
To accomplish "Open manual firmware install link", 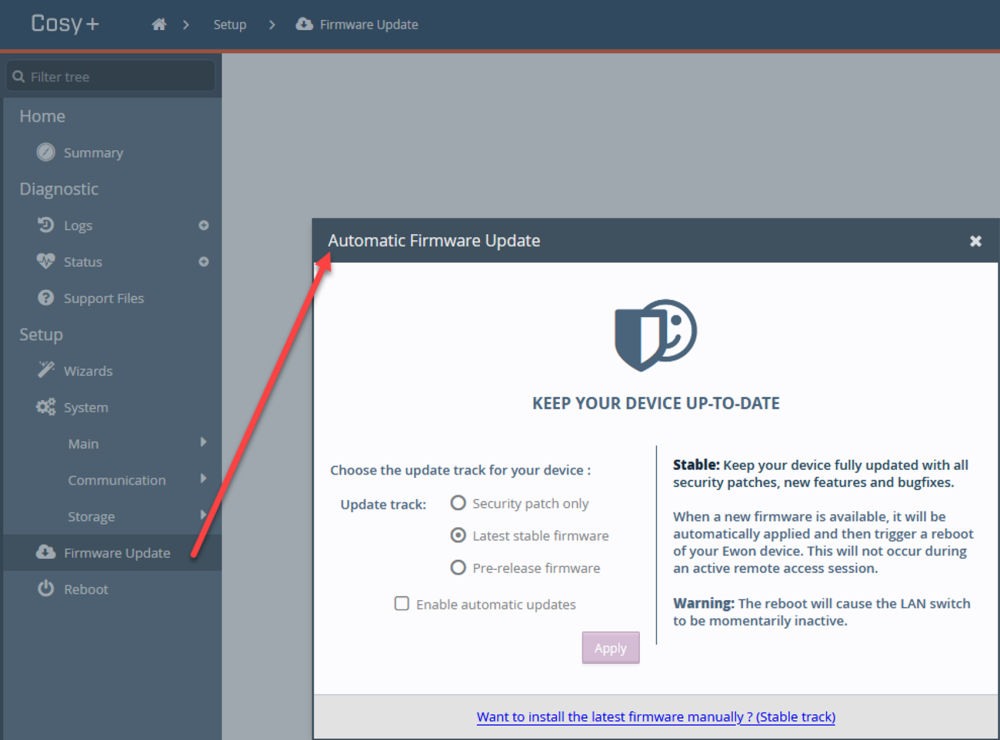I will pos(656,717).
